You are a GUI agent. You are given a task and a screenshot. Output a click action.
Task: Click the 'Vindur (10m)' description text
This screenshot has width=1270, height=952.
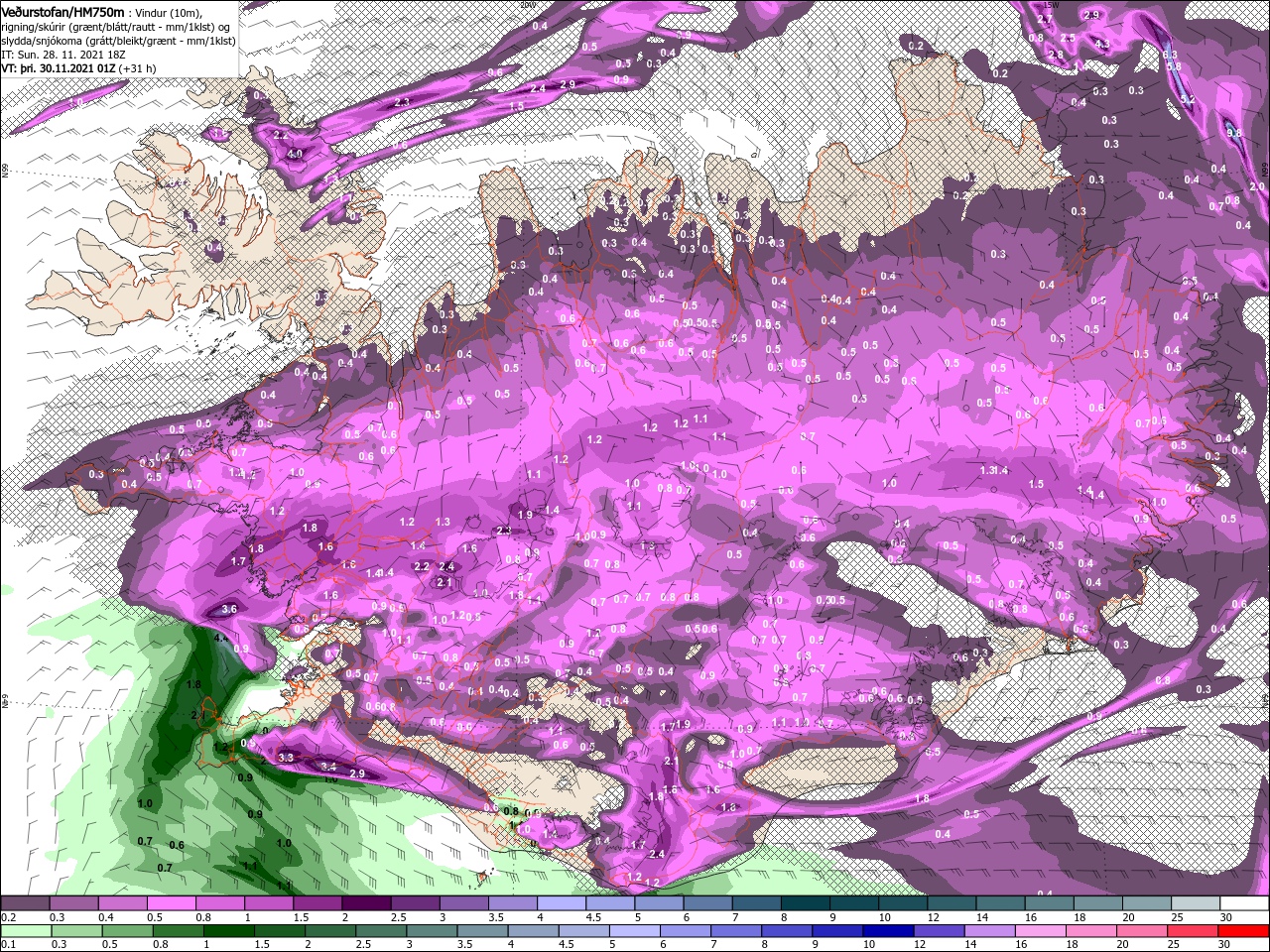[x=168, y=12]
